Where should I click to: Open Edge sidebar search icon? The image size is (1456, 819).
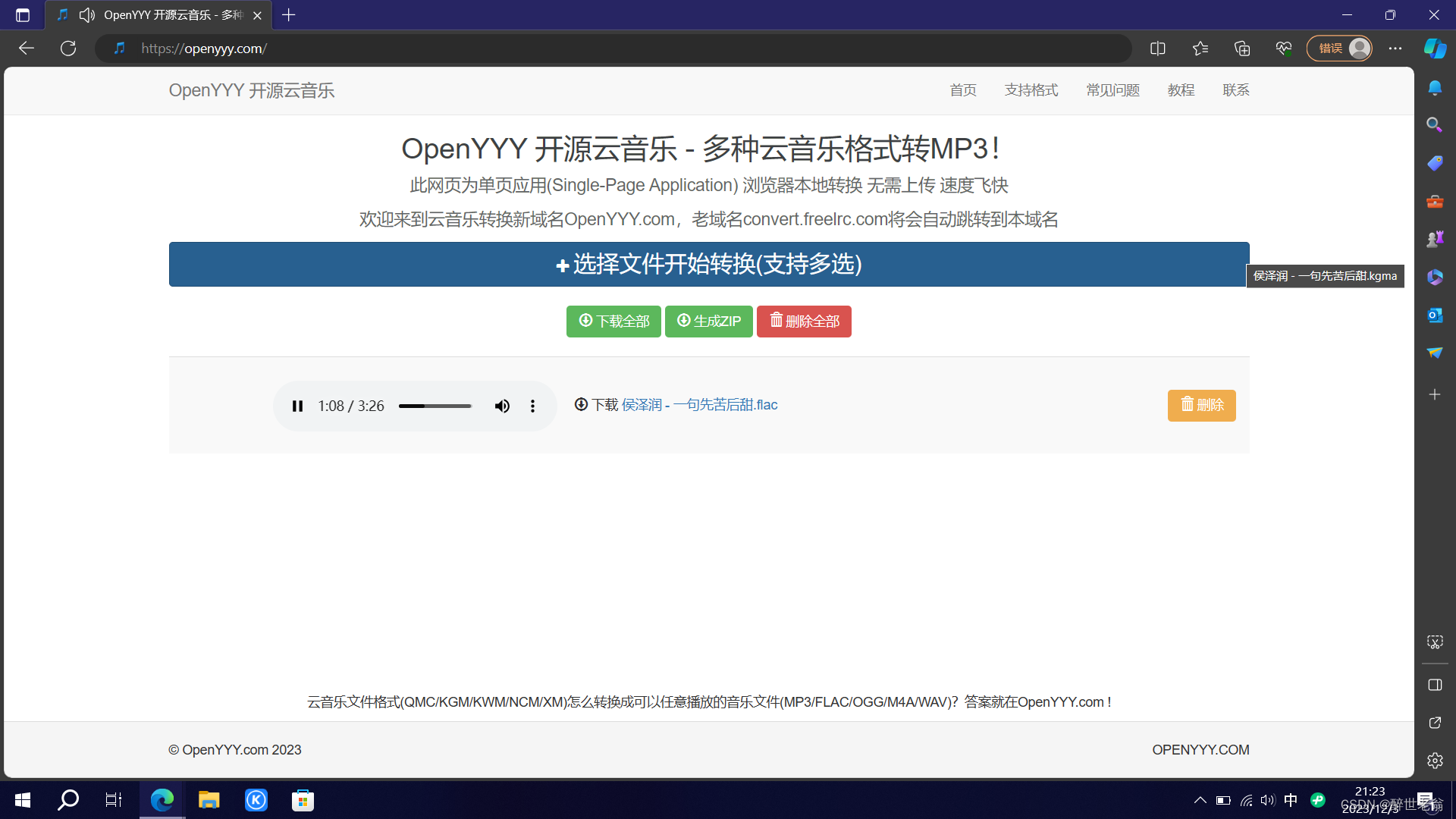coord(1434,124)
